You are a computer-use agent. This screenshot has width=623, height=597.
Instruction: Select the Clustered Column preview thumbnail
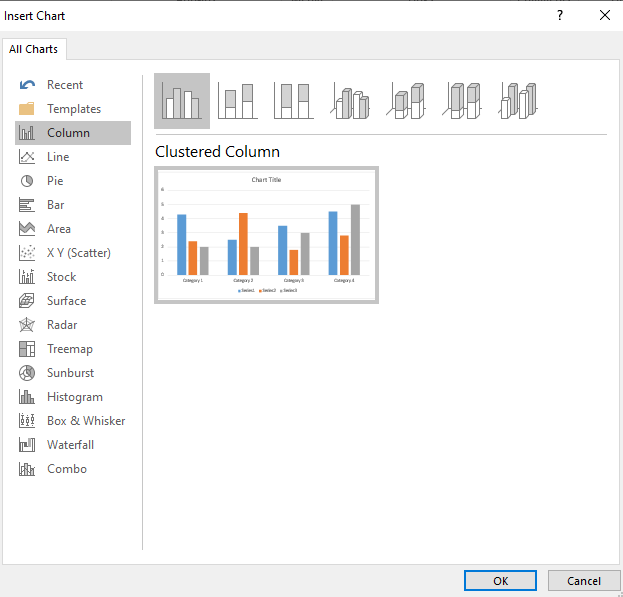pos(266,235)
